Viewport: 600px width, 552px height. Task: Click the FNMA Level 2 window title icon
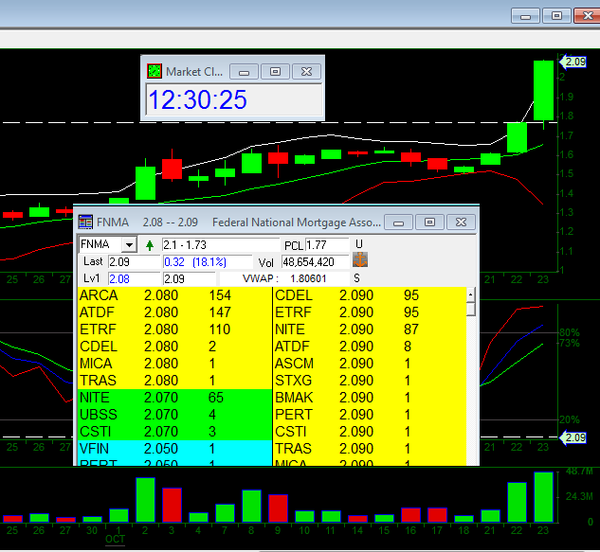(85, 221)
